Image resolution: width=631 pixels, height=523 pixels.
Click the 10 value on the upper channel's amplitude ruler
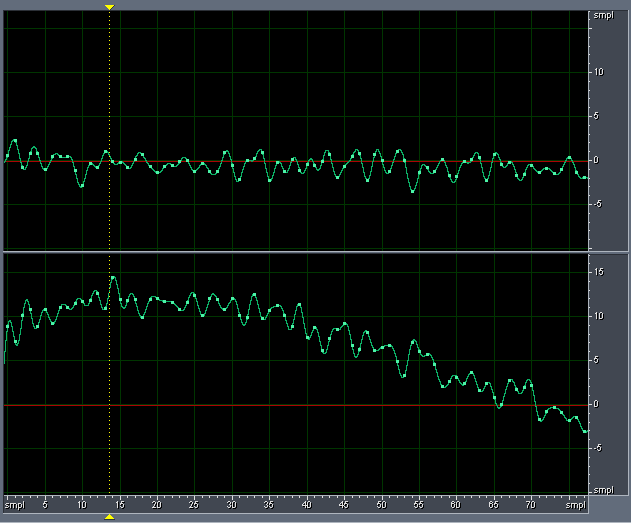click(x=599, y=72)
